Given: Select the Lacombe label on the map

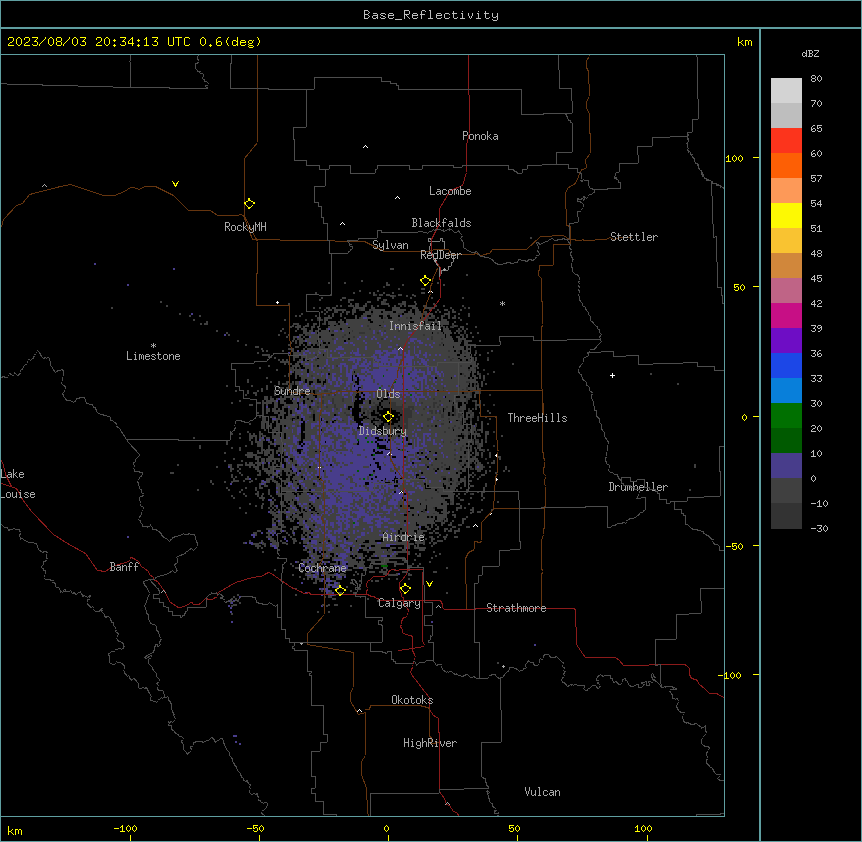Looking at the screenshot, I should point(450,191).
